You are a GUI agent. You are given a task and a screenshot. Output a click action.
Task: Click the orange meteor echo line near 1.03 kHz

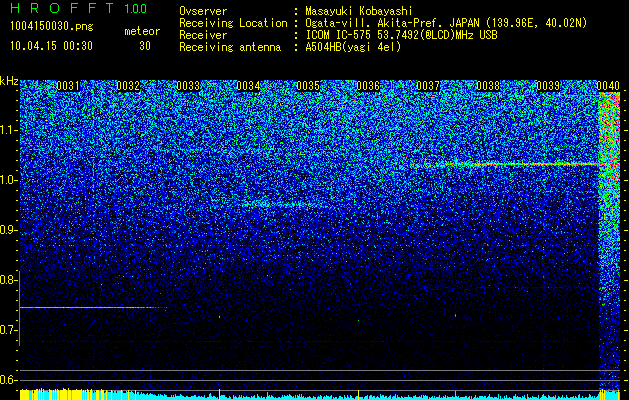click(509, 164)
